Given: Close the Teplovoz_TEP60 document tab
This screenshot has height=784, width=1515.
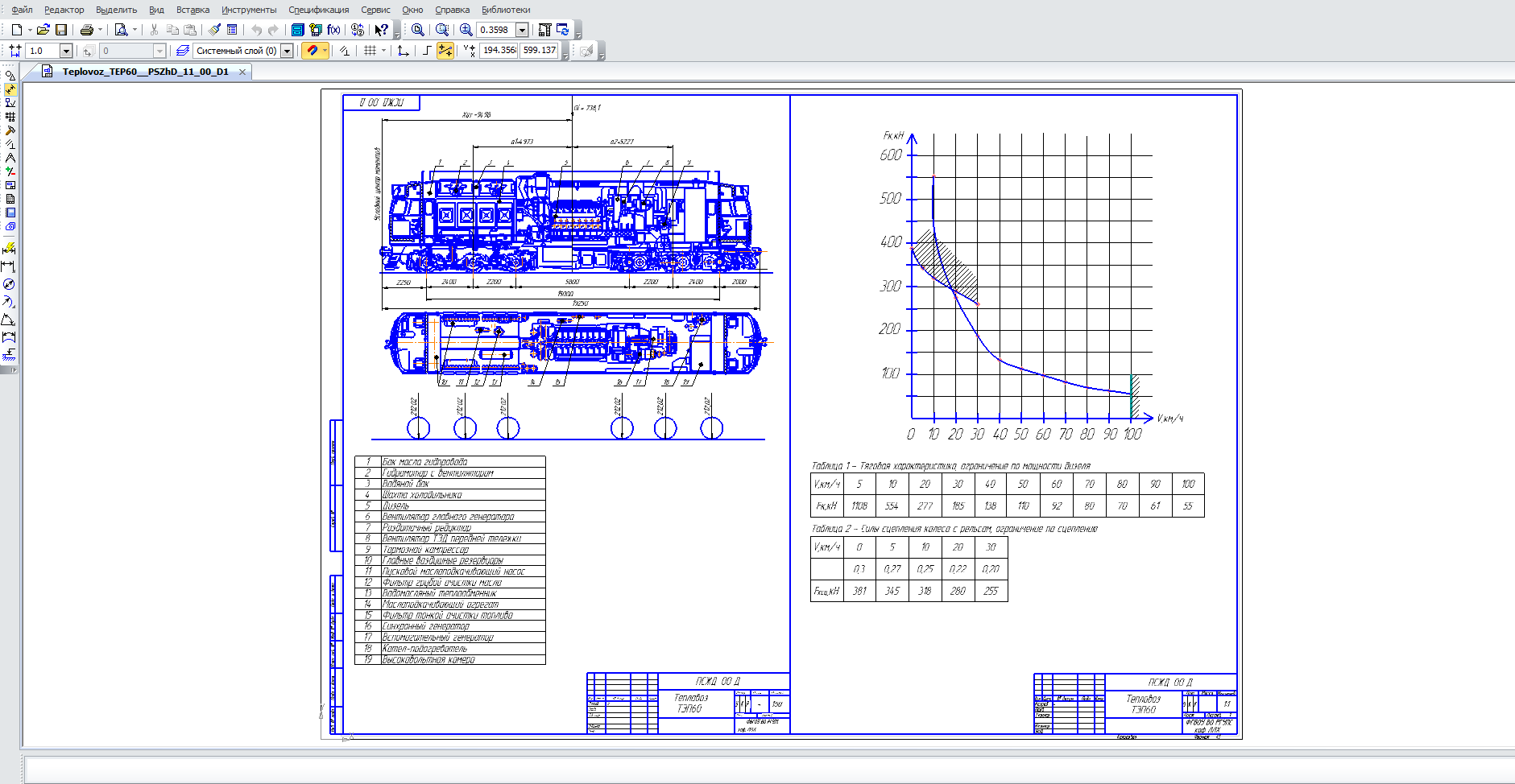Looking at the screenshot, I should tap(242, 72).
